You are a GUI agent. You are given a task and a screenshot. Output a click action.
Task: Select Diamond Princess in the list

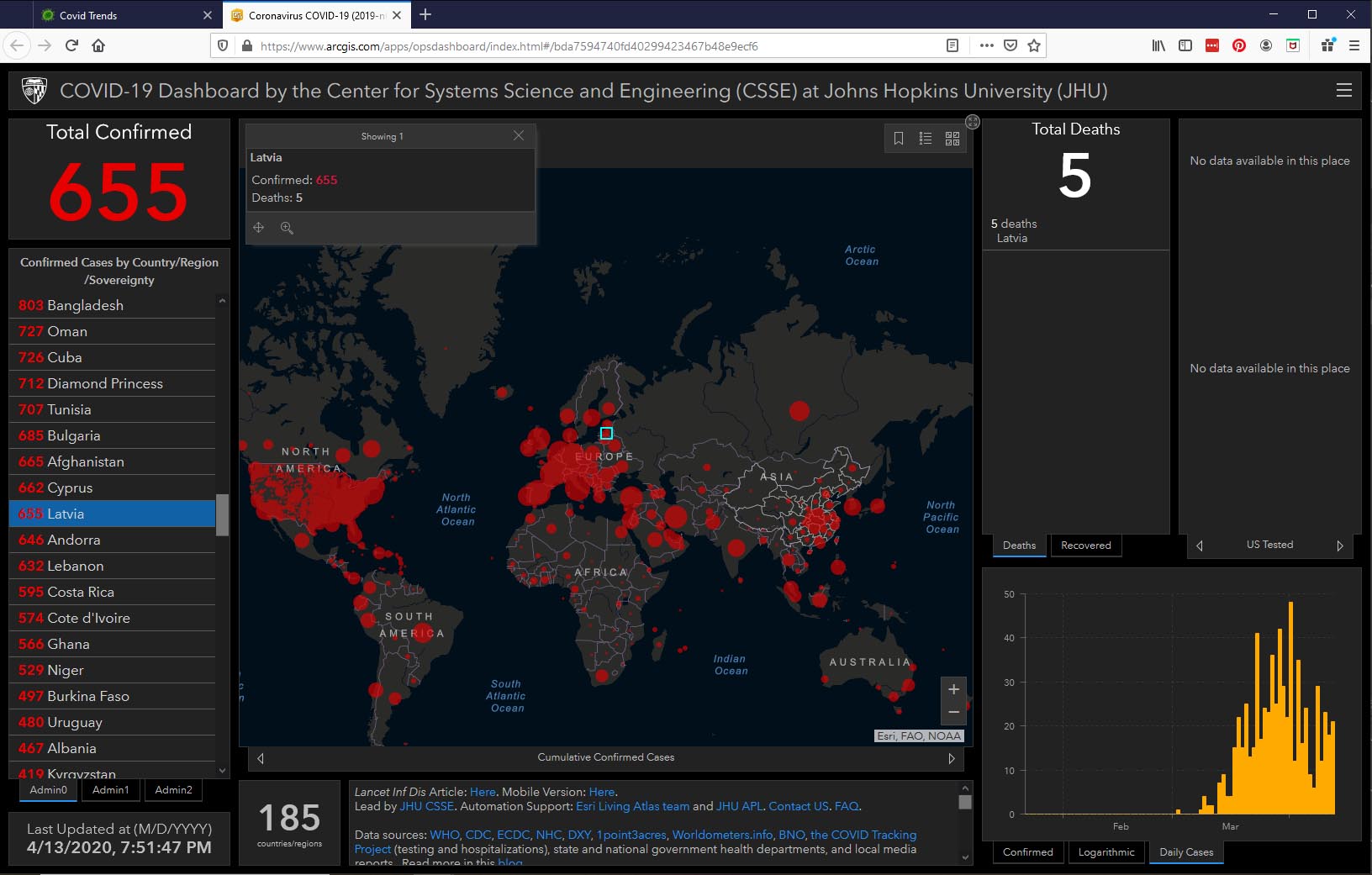pos(113,383)
